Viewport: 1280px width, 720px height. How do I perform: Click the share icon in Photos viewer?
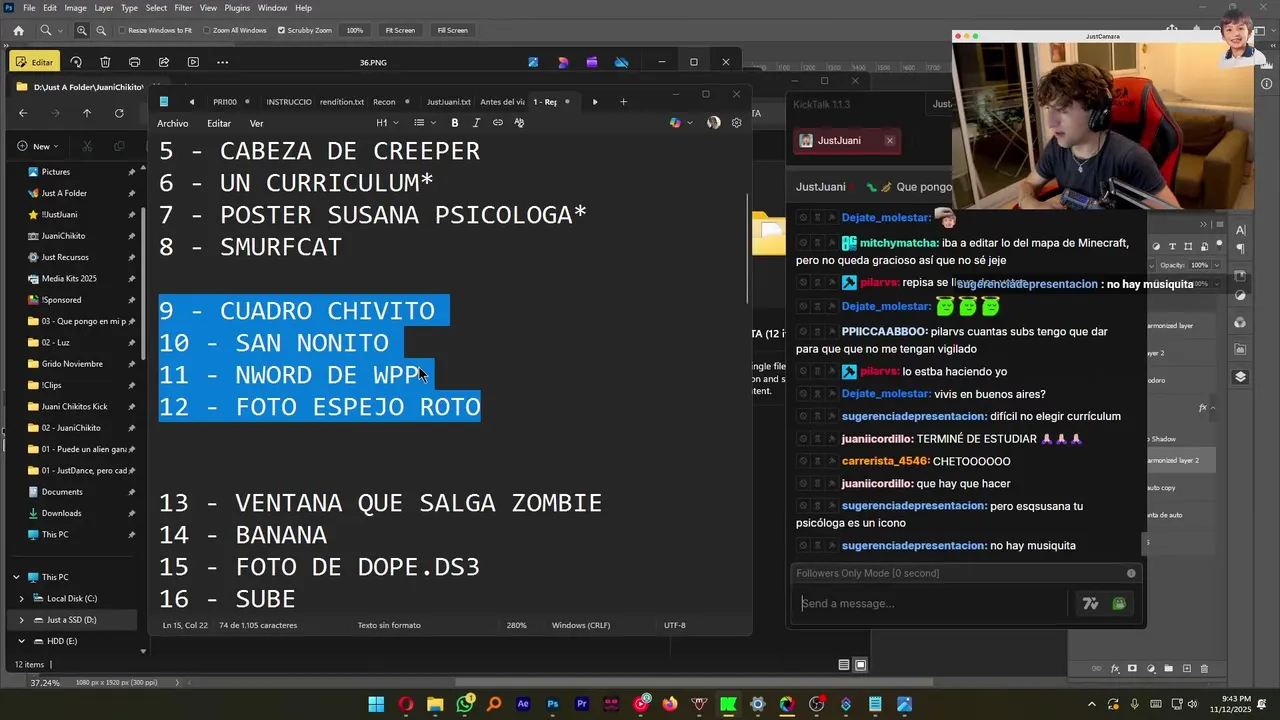point(163,62)
